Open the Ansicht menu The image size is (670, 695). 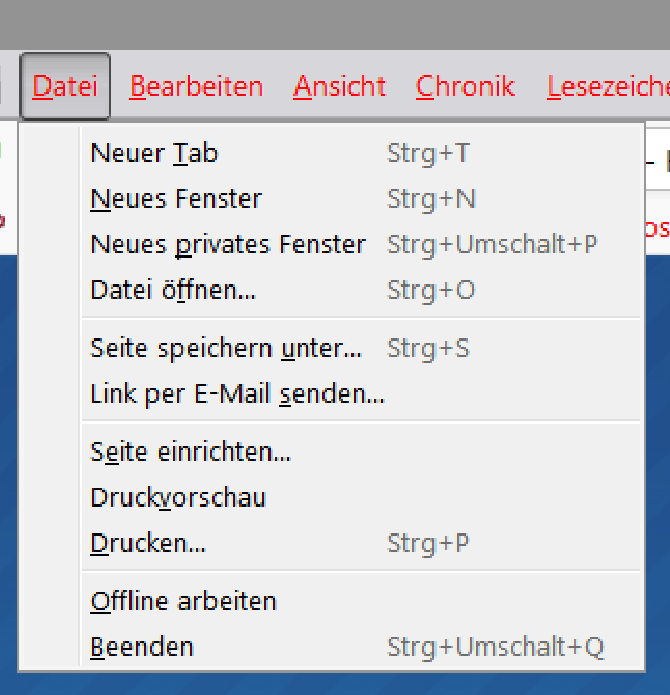click(x=339, y=87)
